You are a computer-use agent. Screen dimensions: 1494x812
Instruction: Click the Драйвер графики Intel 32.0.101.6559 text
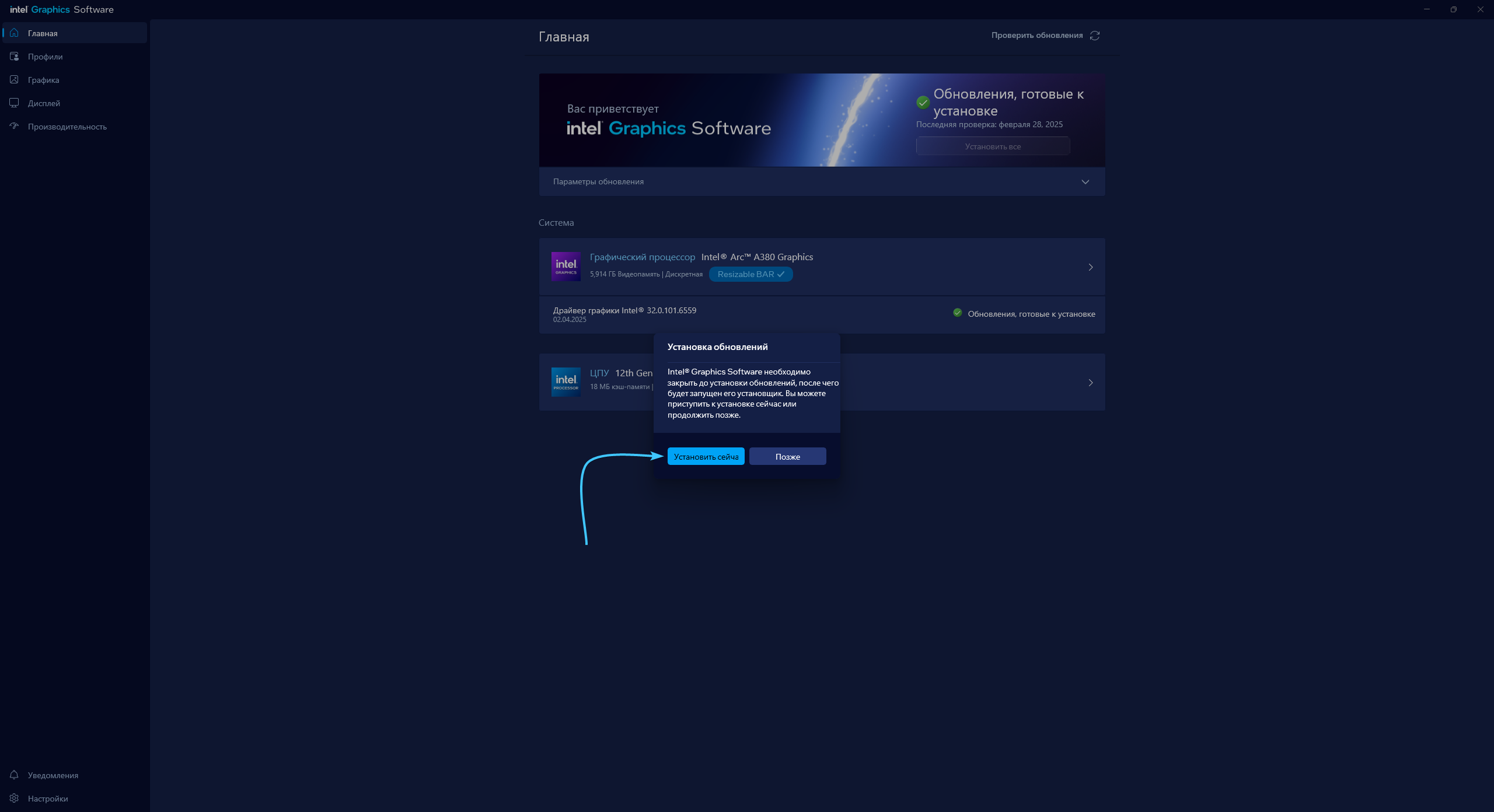(x=624, y=310)
